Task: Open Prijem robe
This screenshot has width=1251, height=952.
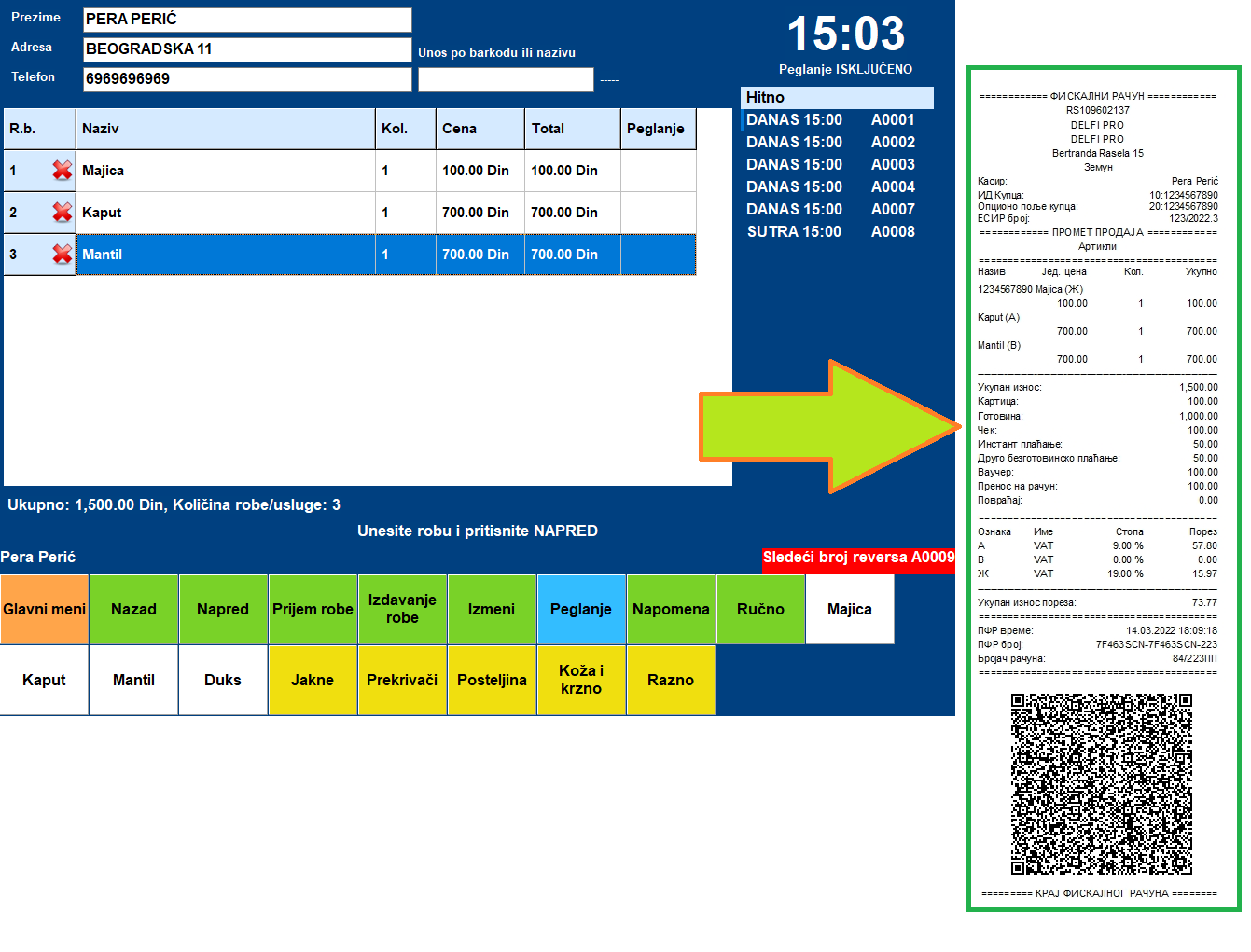Action: pos(313,610)
